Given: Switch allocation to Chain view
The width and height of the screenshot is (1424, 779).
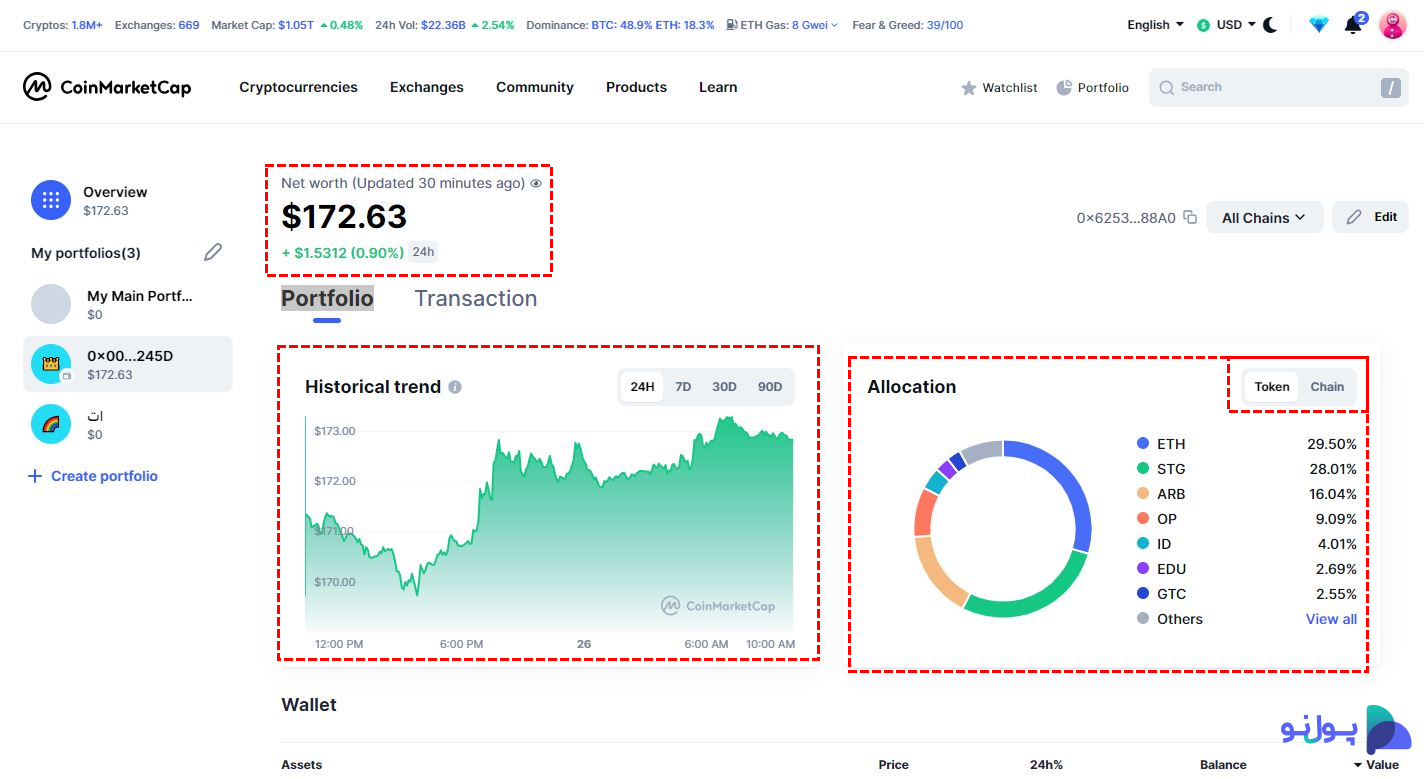Looking at the screenshot, I should click(x=1327, y=387).
